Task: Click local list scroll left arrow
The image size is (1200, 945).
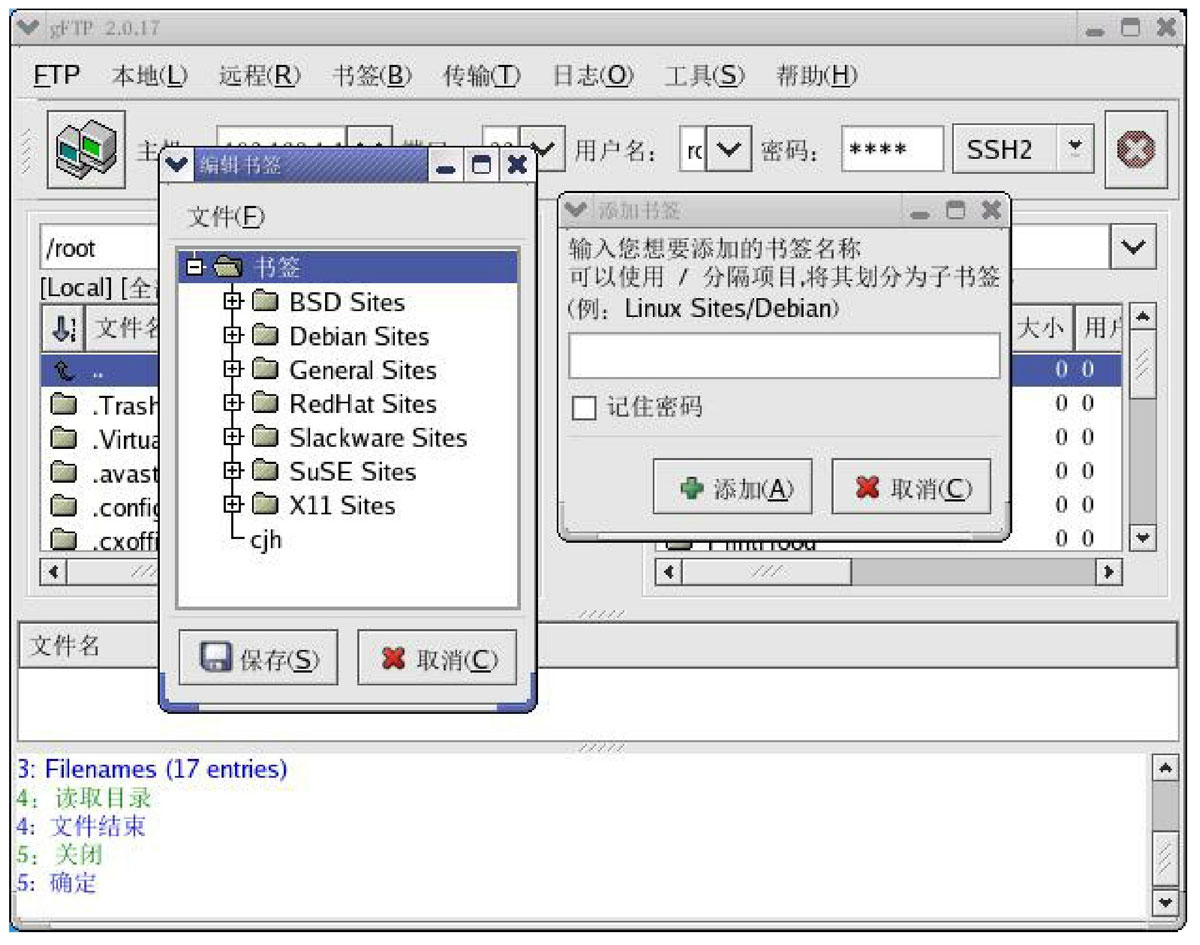Action: point(54,573)
